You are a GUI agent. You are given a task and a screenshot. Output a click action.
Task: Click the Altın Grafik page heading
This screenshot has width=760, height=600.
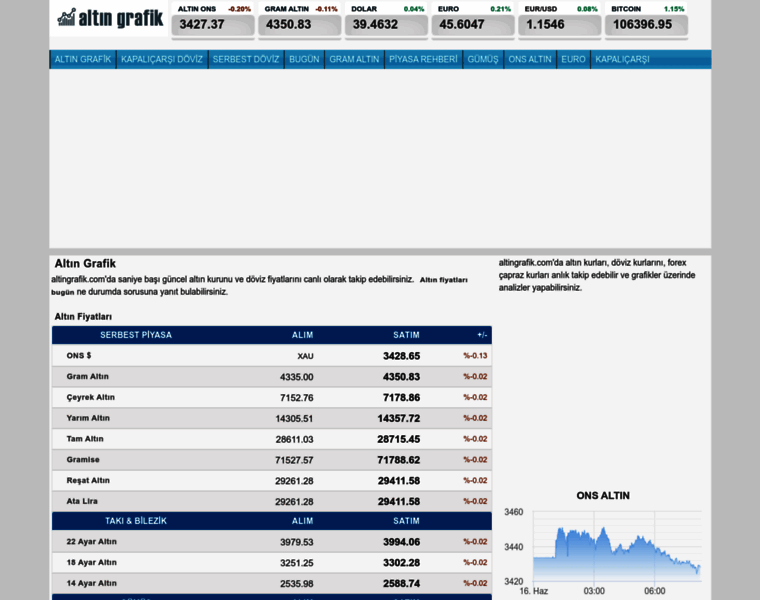85,264
